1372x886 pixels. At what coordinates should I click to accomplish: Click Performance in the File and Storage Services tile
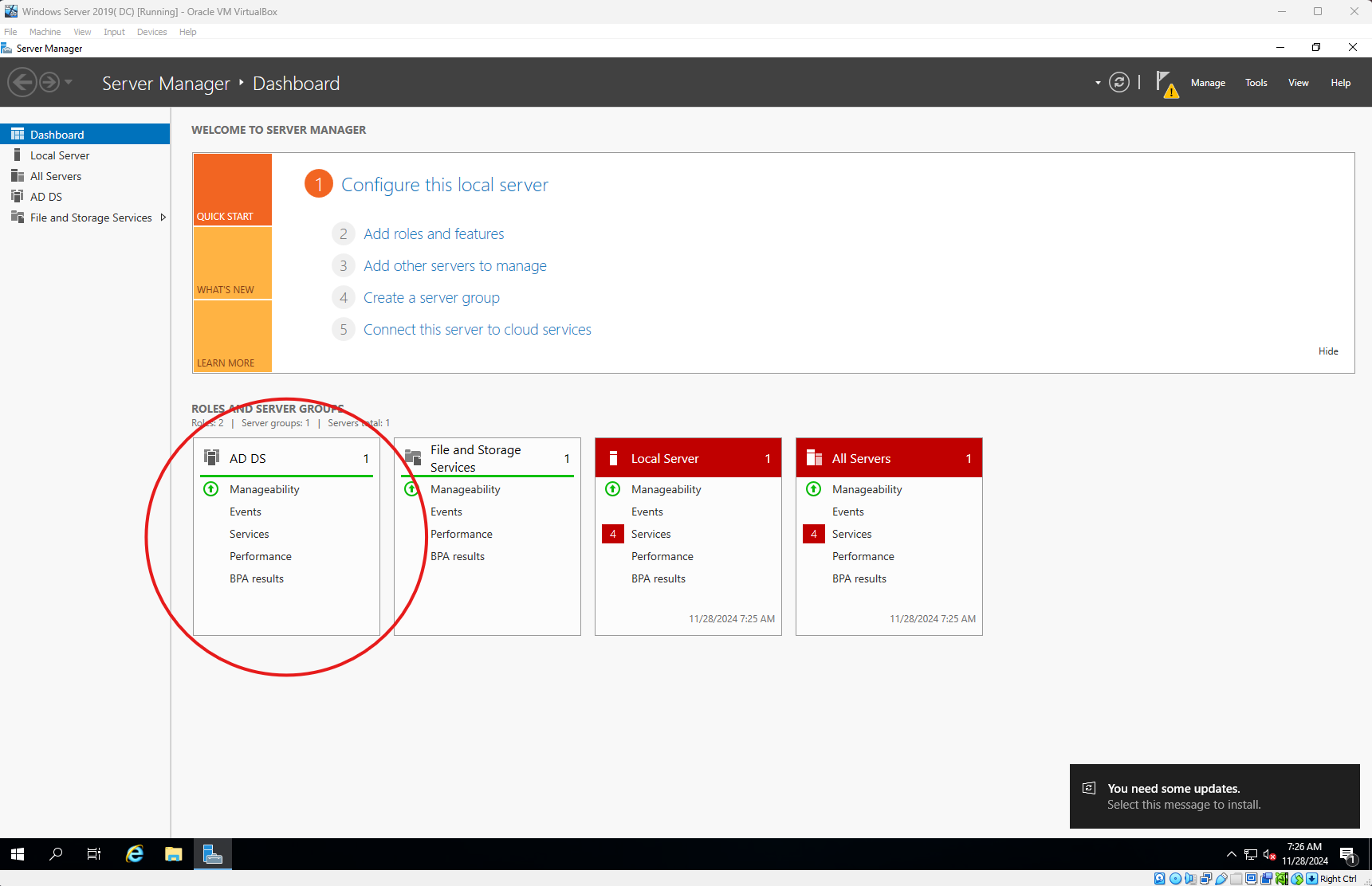(x=462, y=534)
